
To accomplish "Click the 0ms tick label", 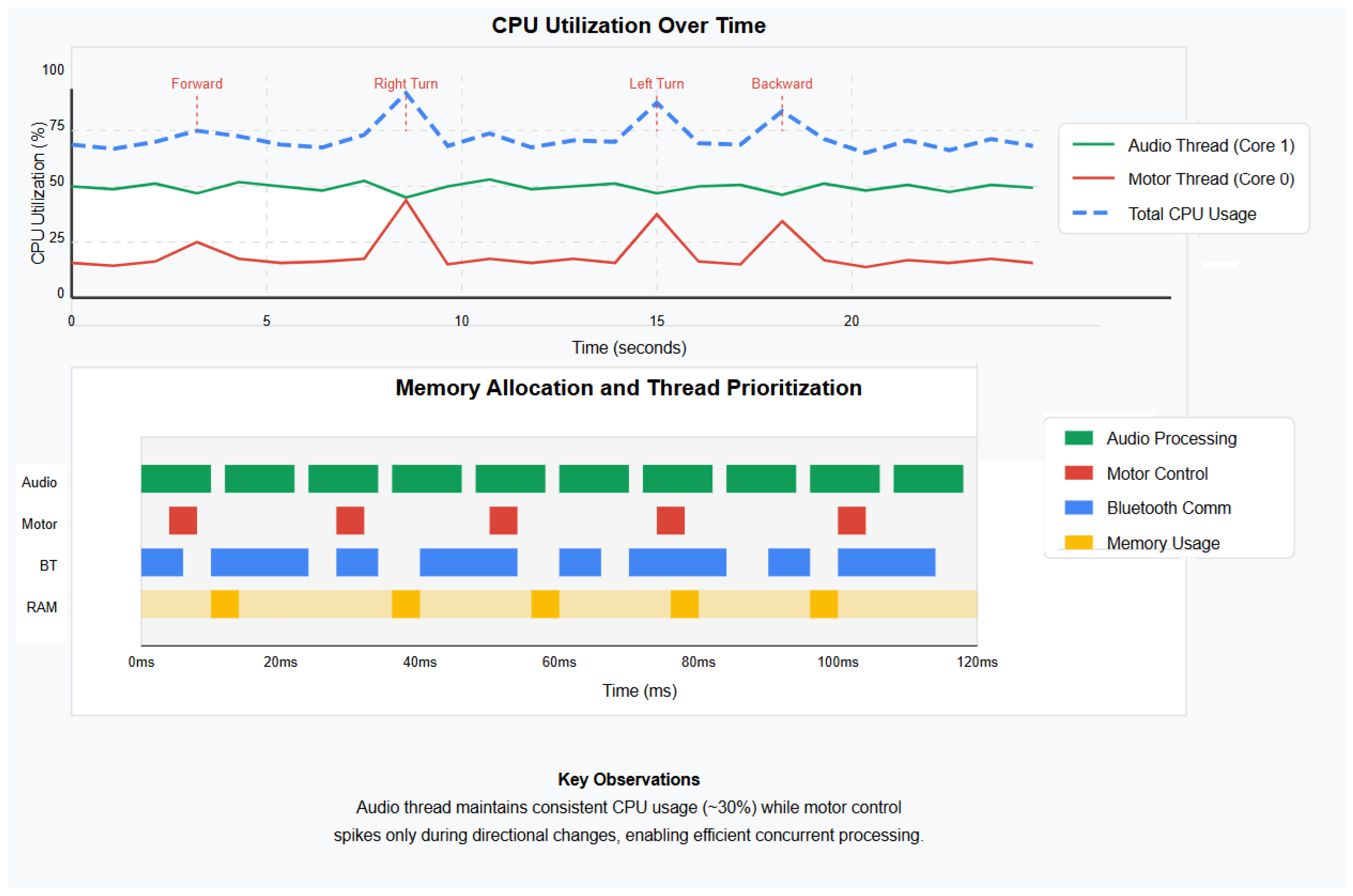I will click(x=141, y=663).
